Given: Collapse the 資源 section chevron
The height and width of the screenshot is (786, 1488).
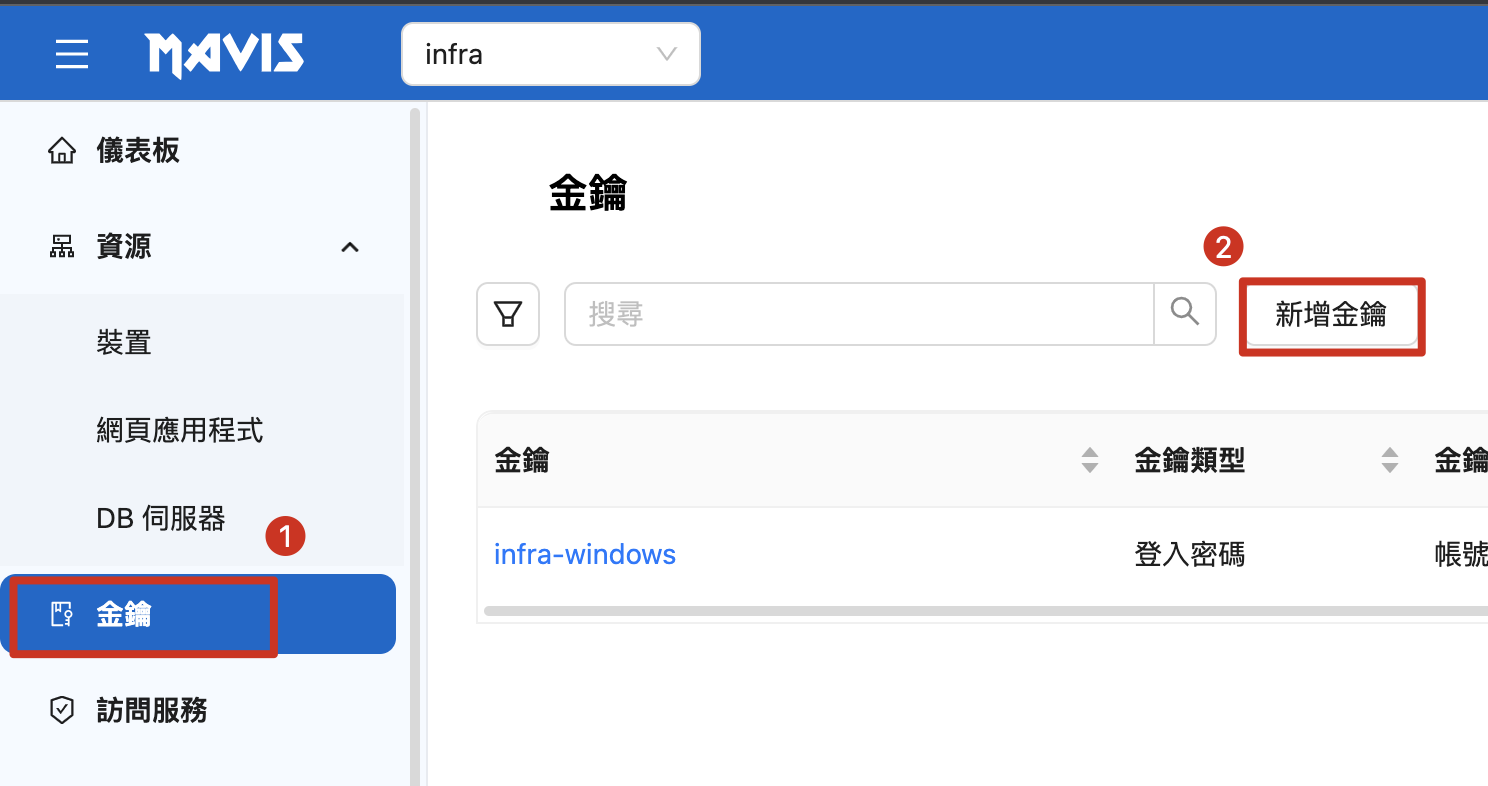Looking at the screenshot, I should (x=350, y=247).
